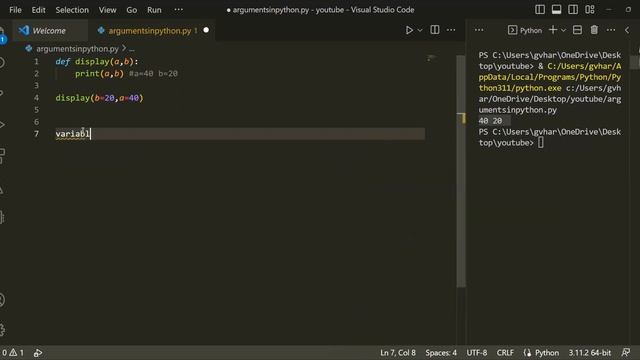
Task: Click the #a=40 b=20 comment
Action: 153,74
